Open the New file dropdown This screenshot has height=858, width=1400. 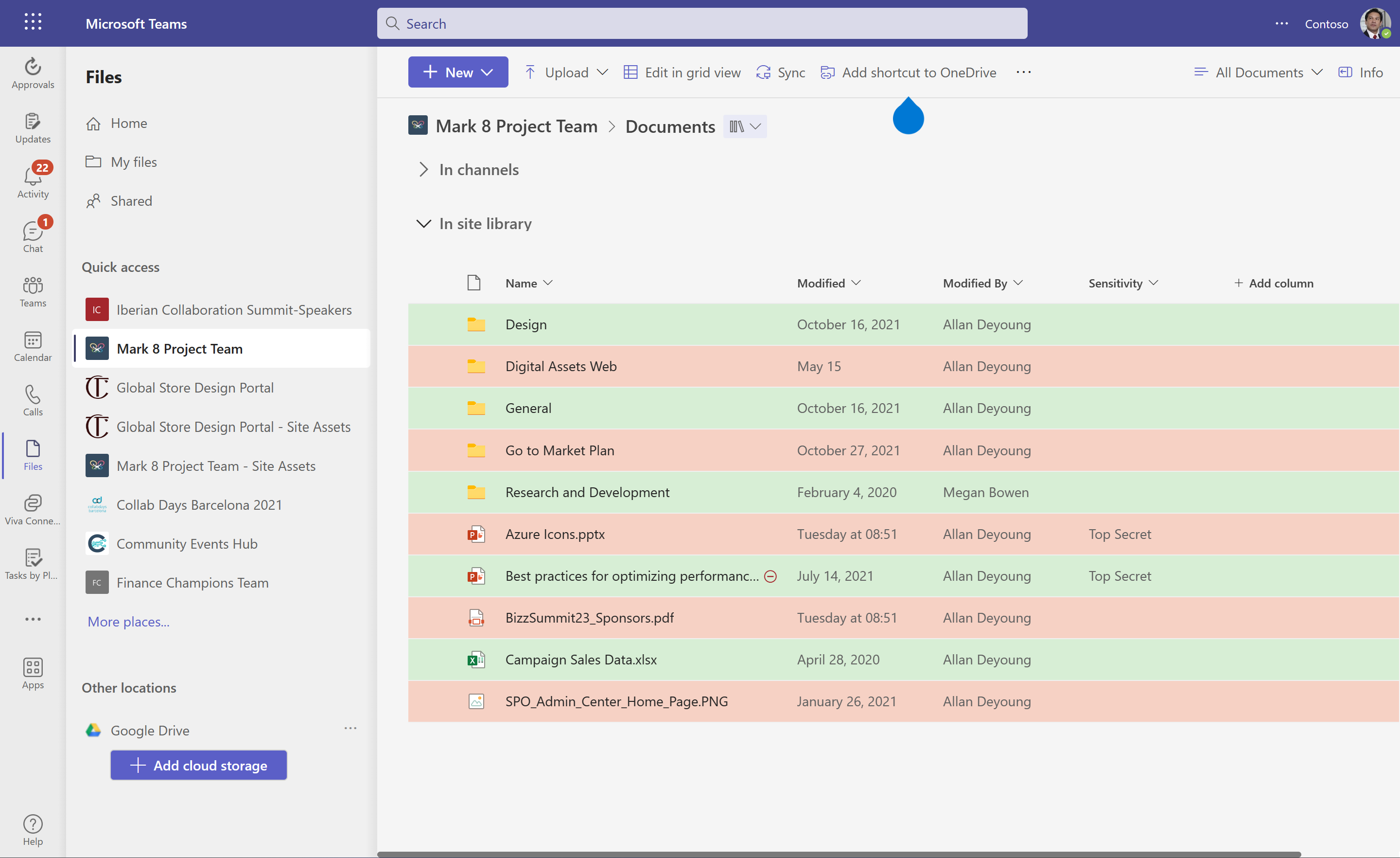(458, 71)
